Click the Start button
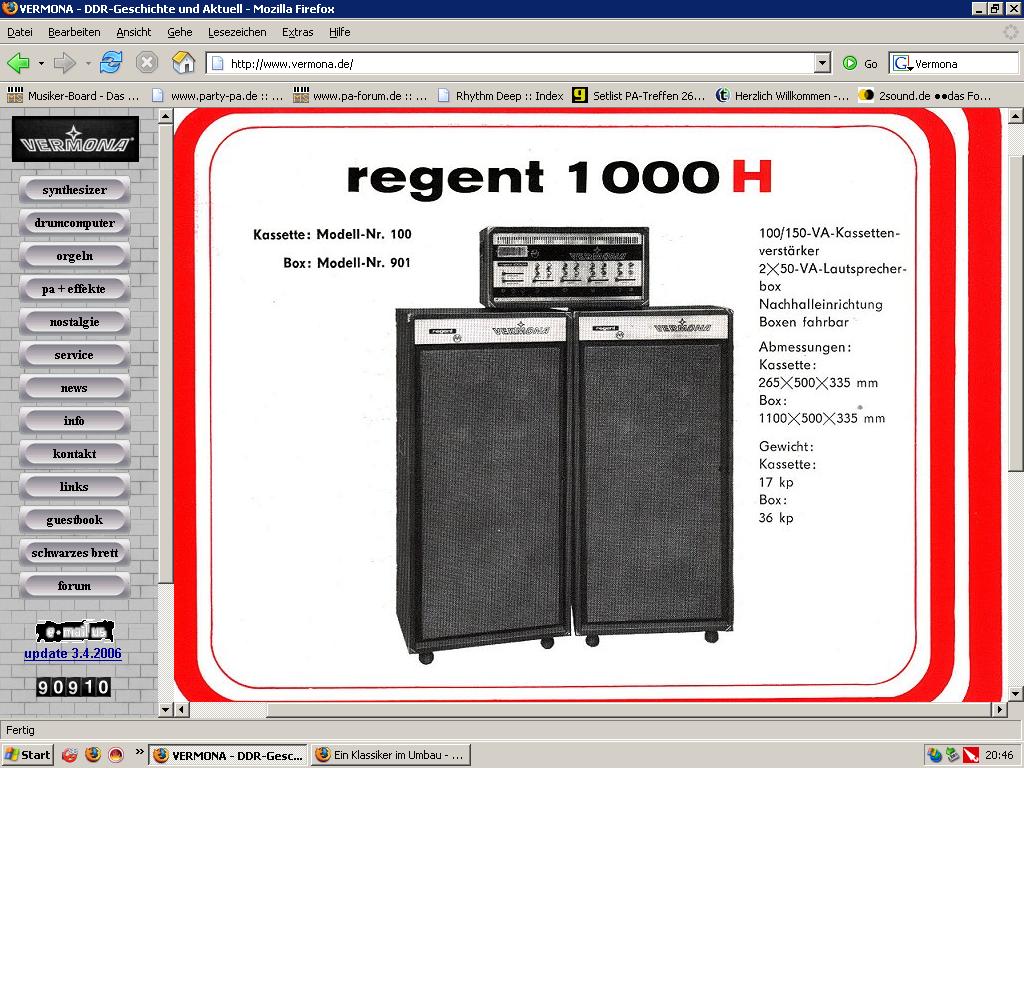This screenshot has width=1024, height=1000. [27, 755]
